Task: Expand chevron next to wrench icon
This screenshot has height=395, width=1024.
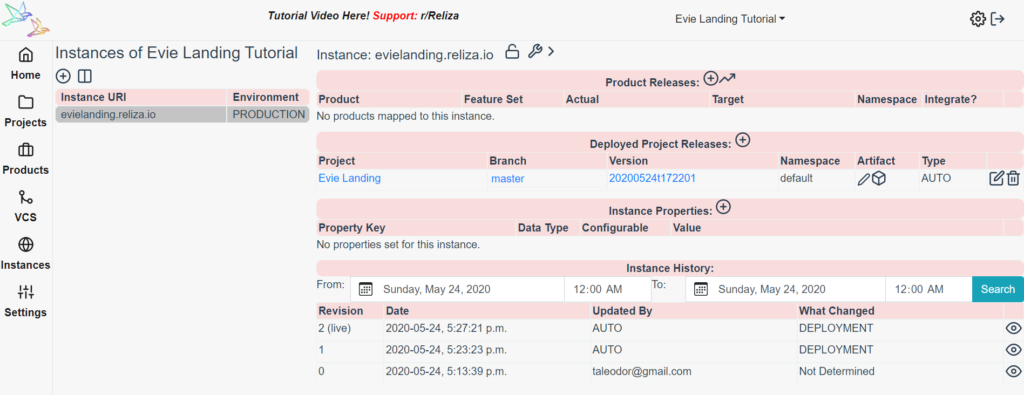Action: coord(551,52)
